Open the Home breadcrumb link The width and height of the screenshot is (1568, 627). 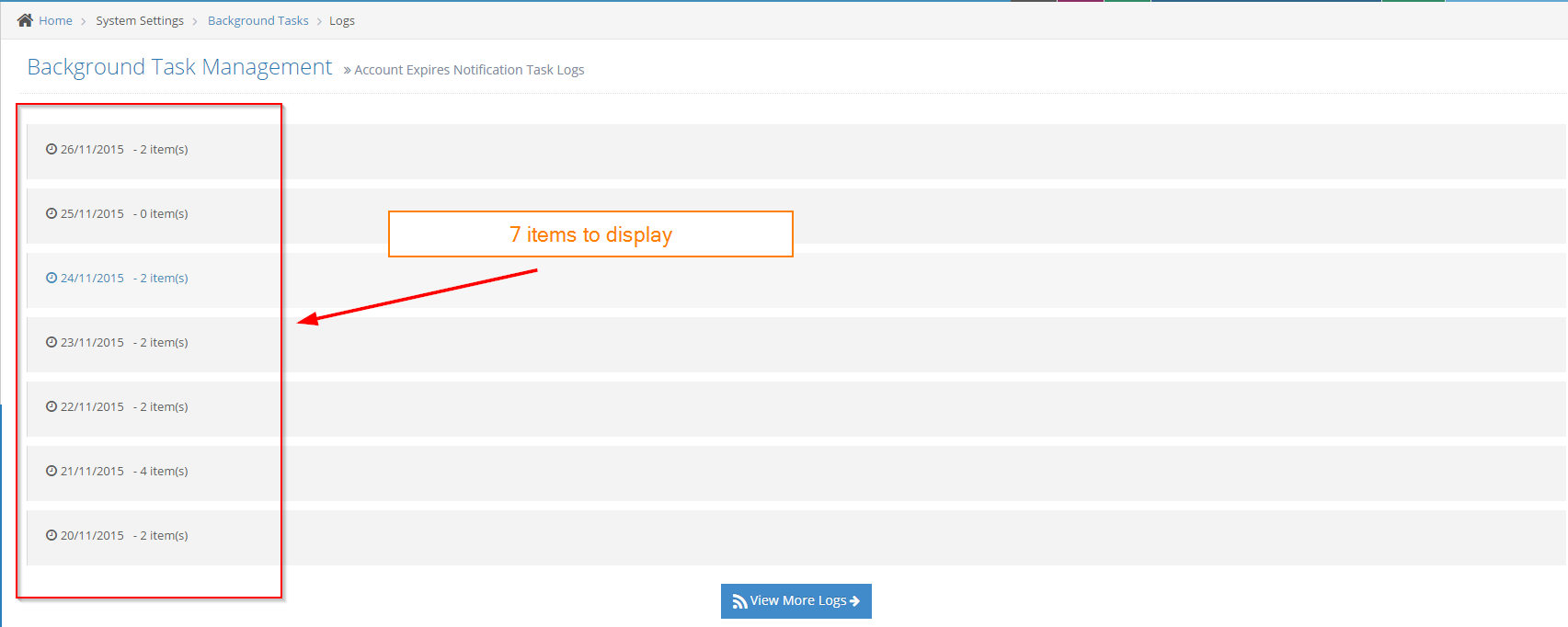pyautogui.click(x=55, y=20)
